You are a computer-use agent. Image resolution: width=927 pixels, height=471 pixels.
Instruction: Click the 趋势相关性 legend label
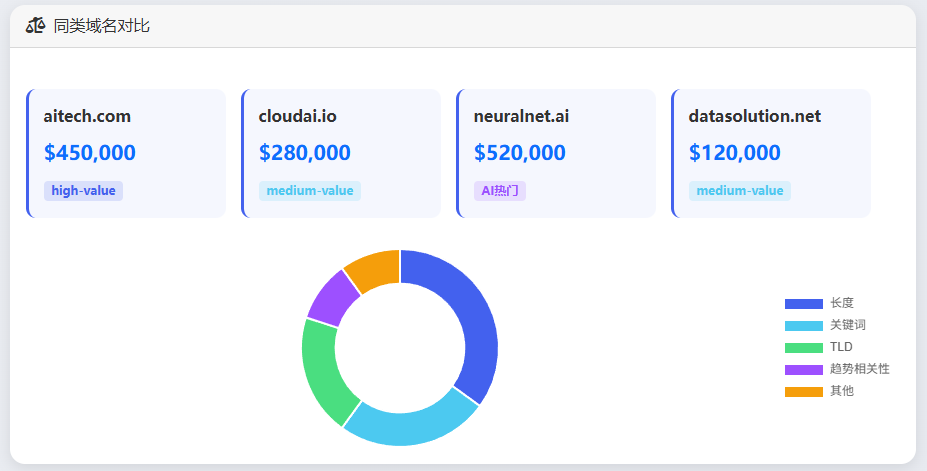point(860,369)
